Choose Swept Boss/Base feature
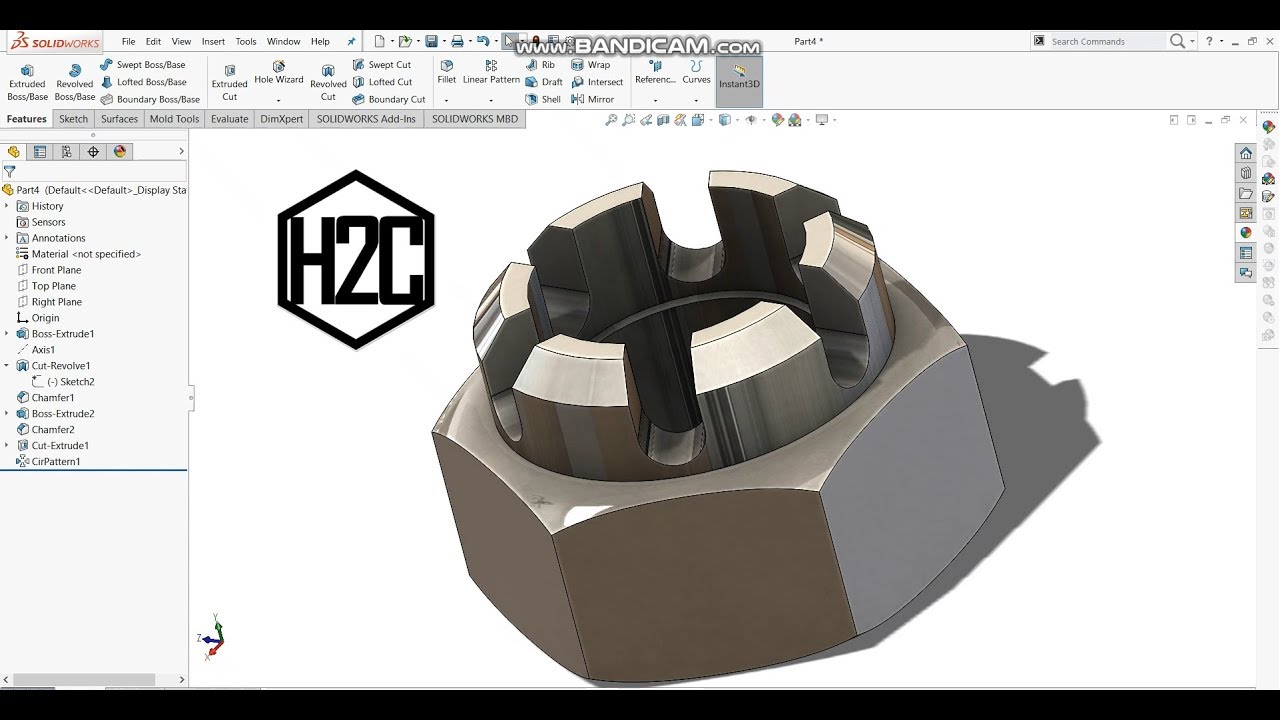Viewport: 1280px width, 720px height. [x=143, y=65]
